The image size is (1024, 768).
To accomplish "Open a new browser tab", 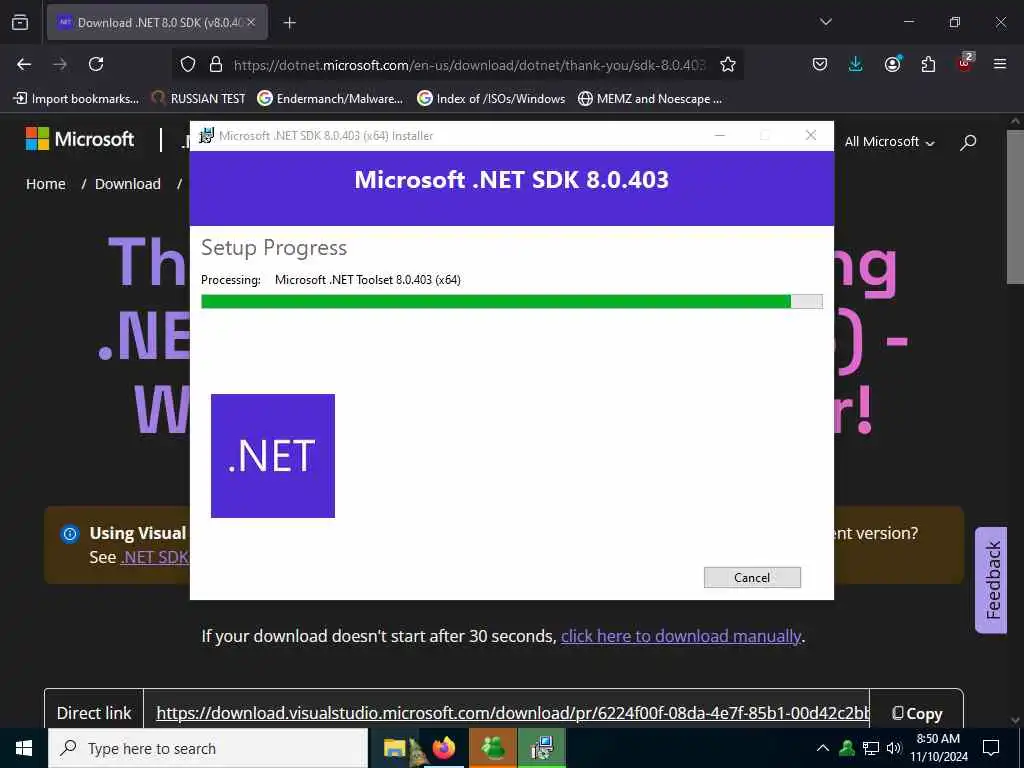I will coord(289,23).
